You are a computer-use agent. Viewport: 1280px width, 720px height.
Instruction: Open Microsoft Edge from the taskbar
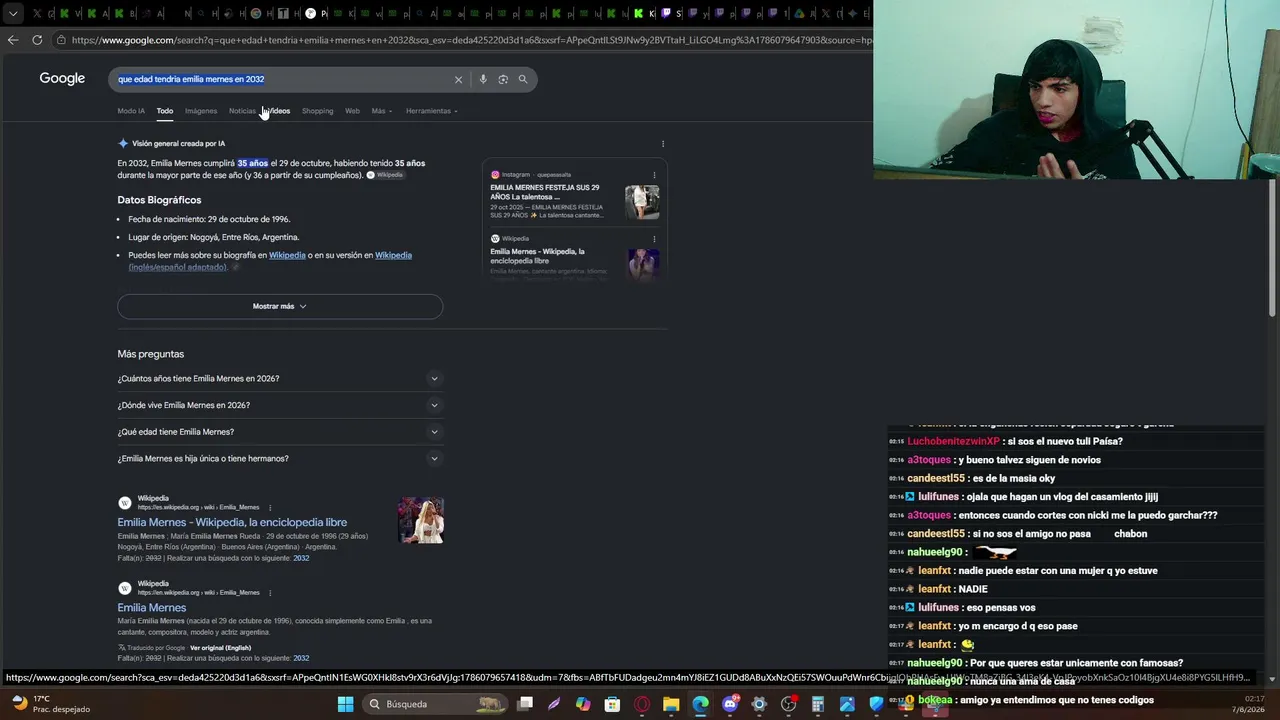click(700, 704)
